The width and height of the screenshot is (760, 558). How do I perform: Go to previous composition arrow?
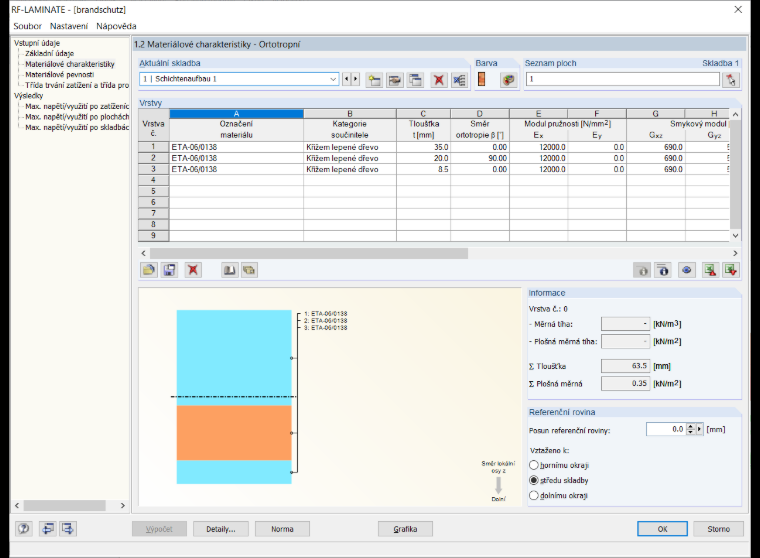tap(347, 79)
